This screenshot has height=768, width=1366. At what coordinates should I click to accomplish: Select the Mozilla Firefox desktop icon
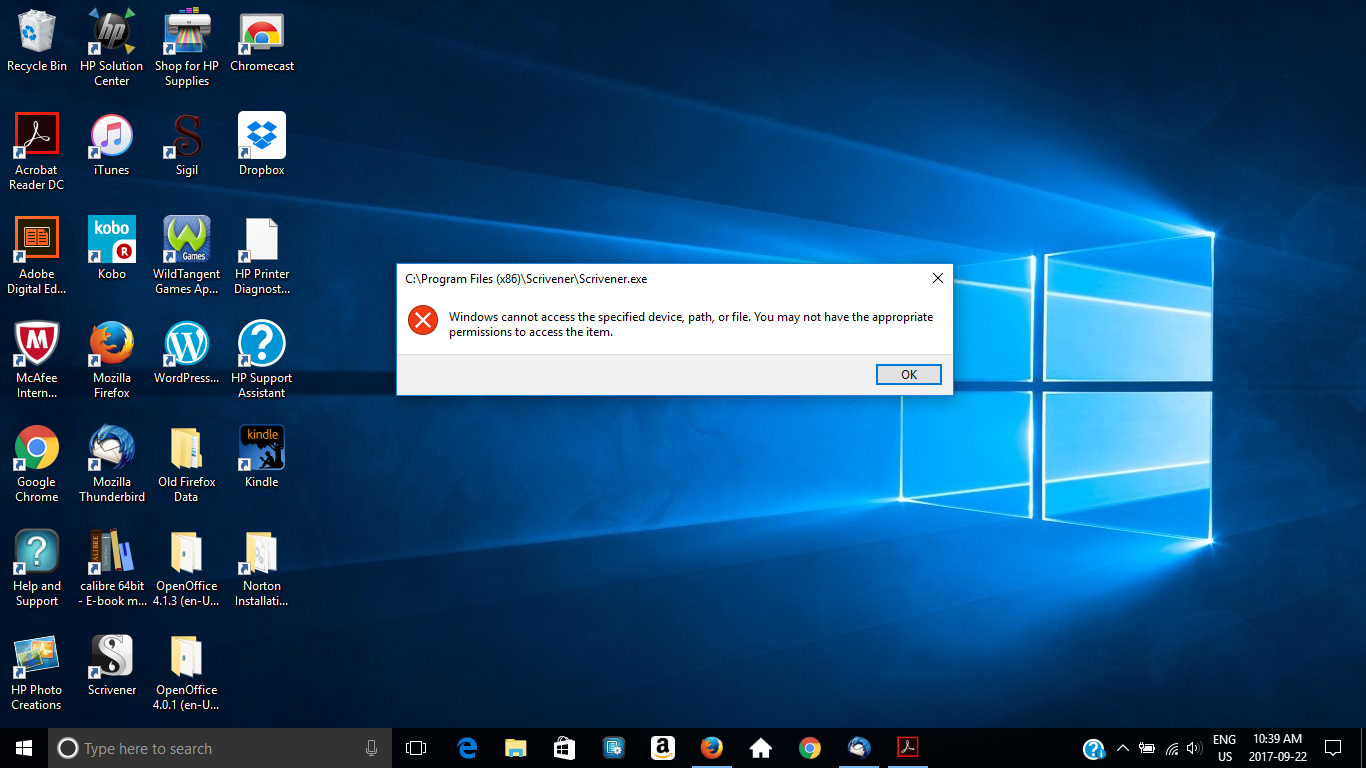(x=112, y=360)
